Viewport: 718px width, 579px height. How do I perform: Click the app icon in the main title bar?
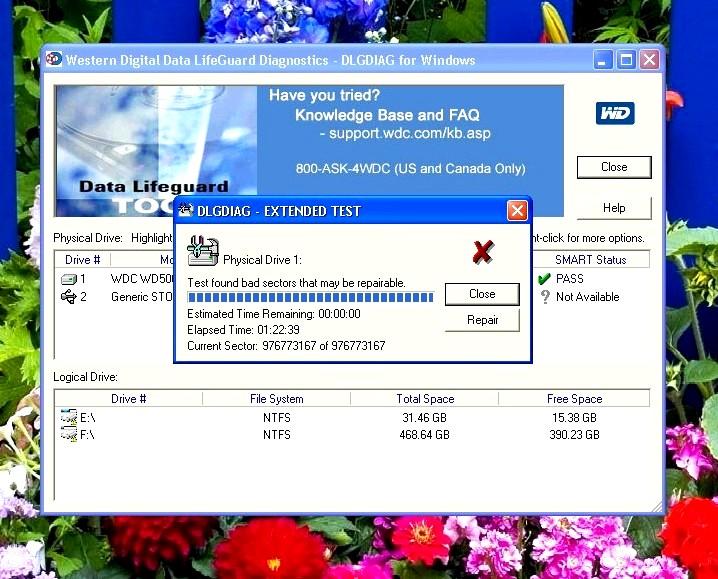point(54,59)
